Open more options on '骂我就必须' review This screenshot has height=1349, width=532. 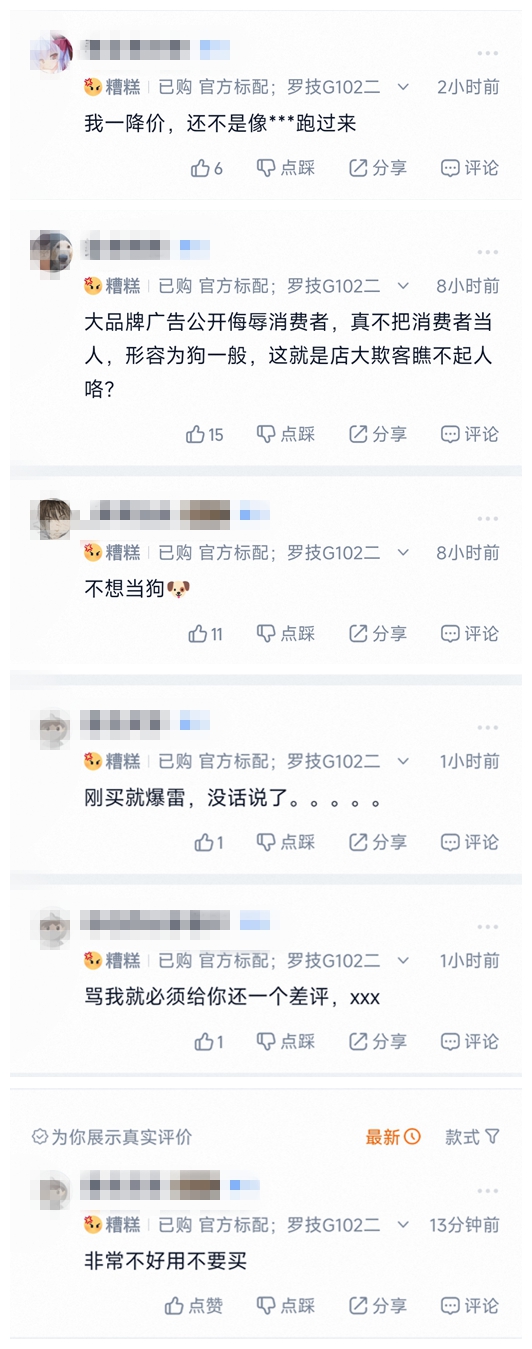(487, 926)
